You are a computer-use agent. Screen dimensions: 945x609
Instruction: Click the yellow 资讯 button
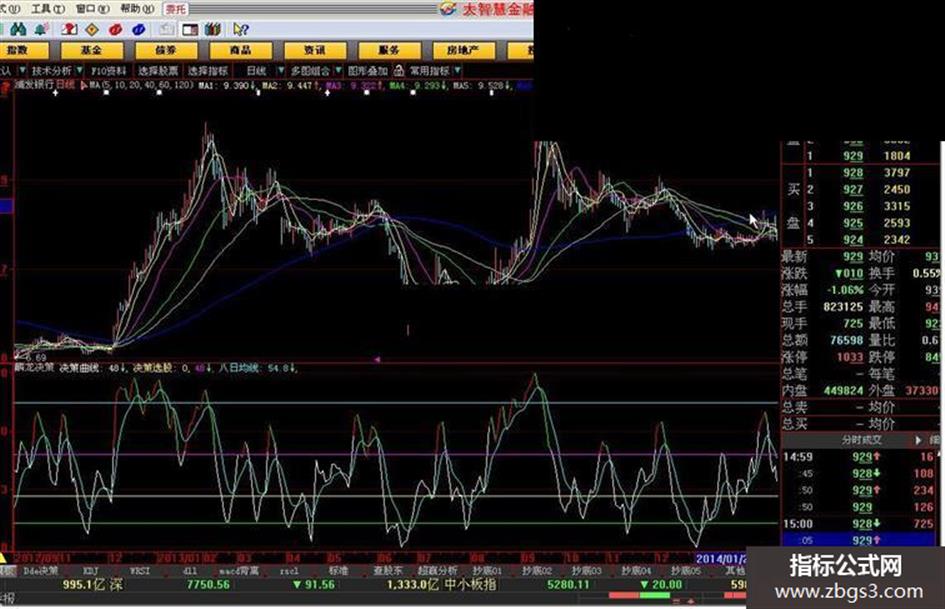point(315,51)
